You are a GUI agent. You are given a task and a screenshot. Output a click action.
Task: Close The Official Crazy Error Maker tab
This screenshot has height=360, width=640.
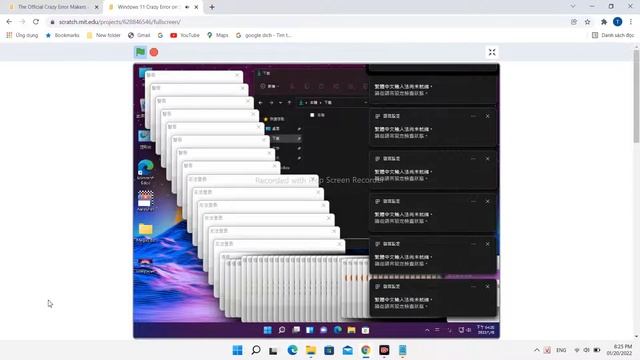pyautogui.click(x=96, y=7)
